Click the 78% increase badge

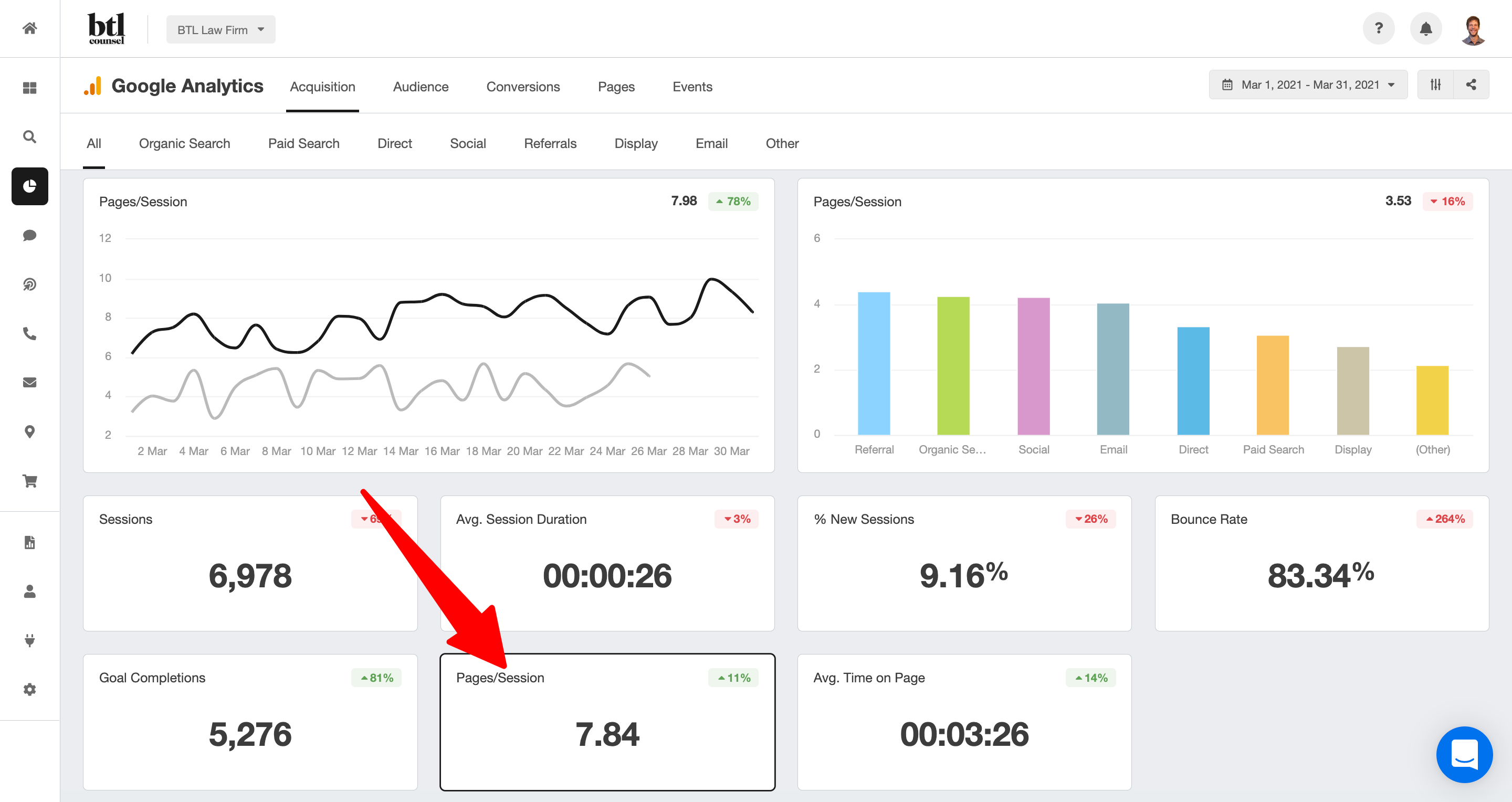733,201
